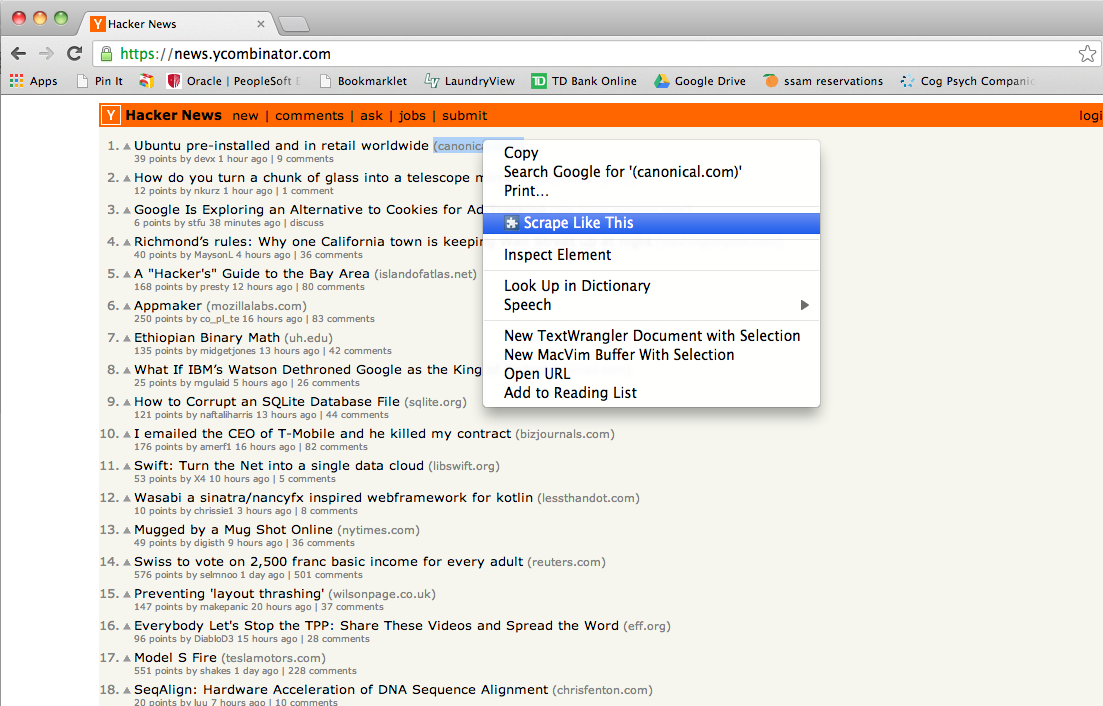Click the Hacker News Y logo

pyautogui.click(x=110, y=115)
